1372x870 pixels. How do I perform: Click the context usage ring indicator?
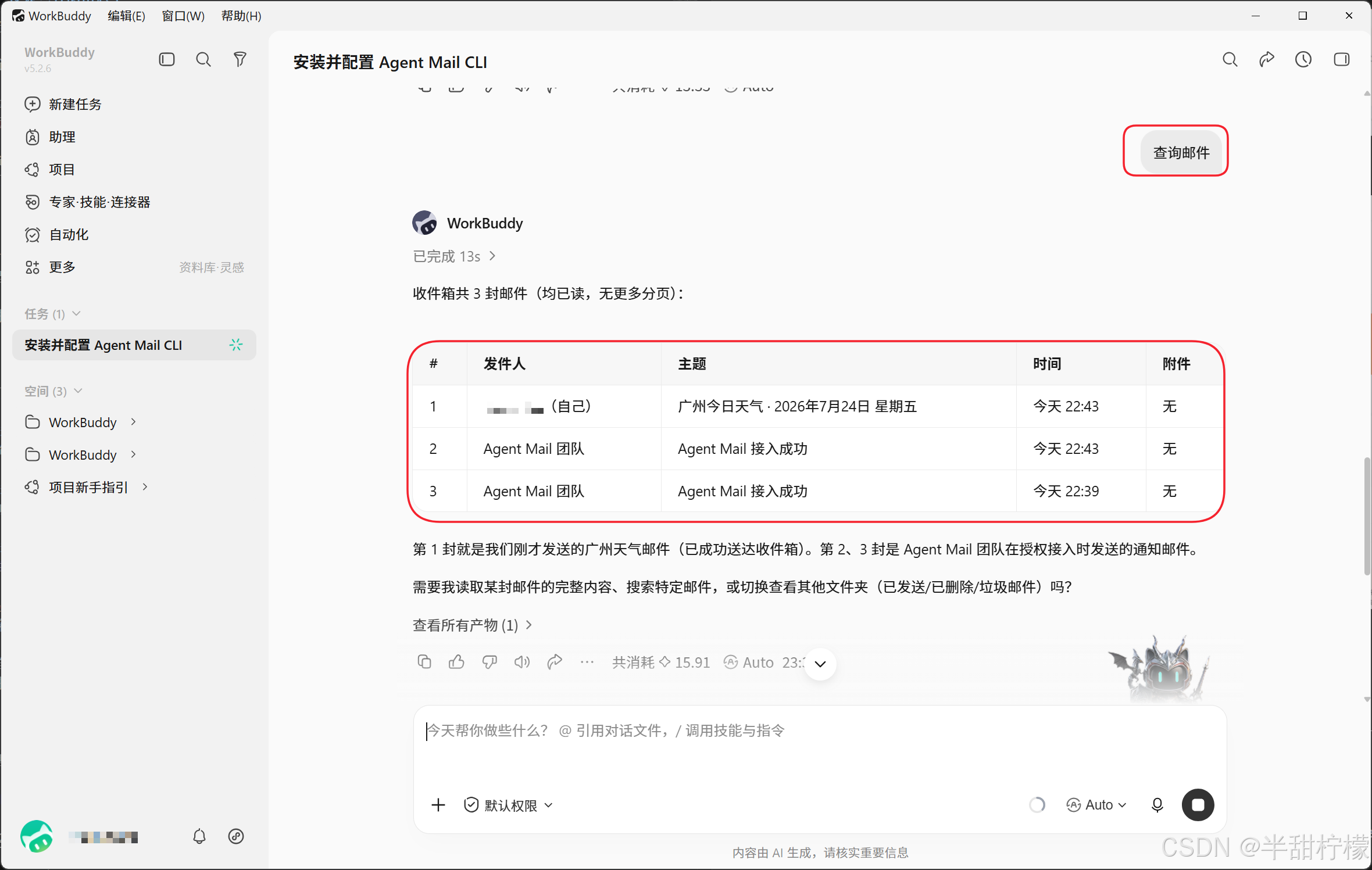(x=1037, y=805)
